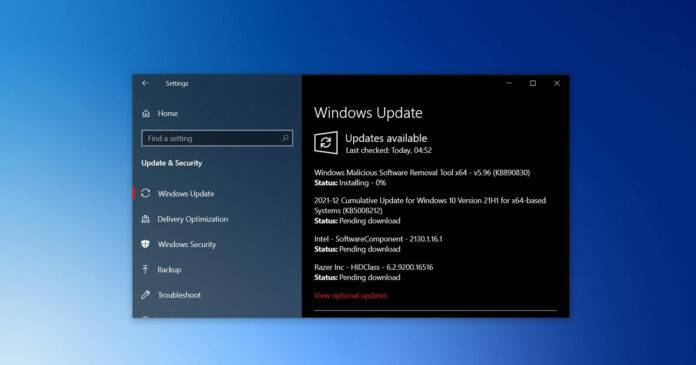Screen dimensions: 696x365
Task: Minimize the Settings window
Action: 509,83
